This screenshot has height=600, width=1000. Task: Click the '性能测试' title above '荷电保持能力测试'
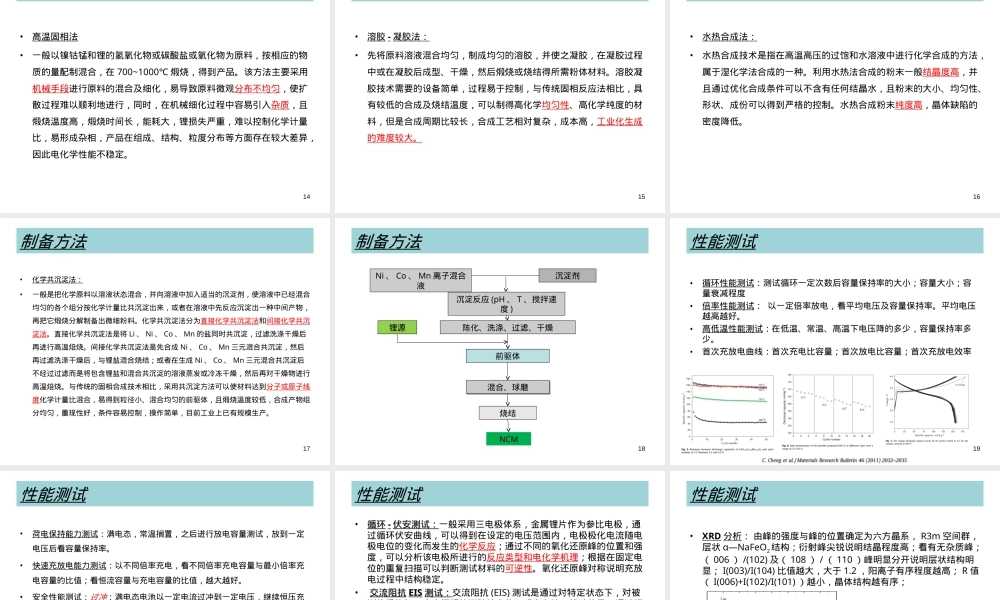click(x=54, y=494)
